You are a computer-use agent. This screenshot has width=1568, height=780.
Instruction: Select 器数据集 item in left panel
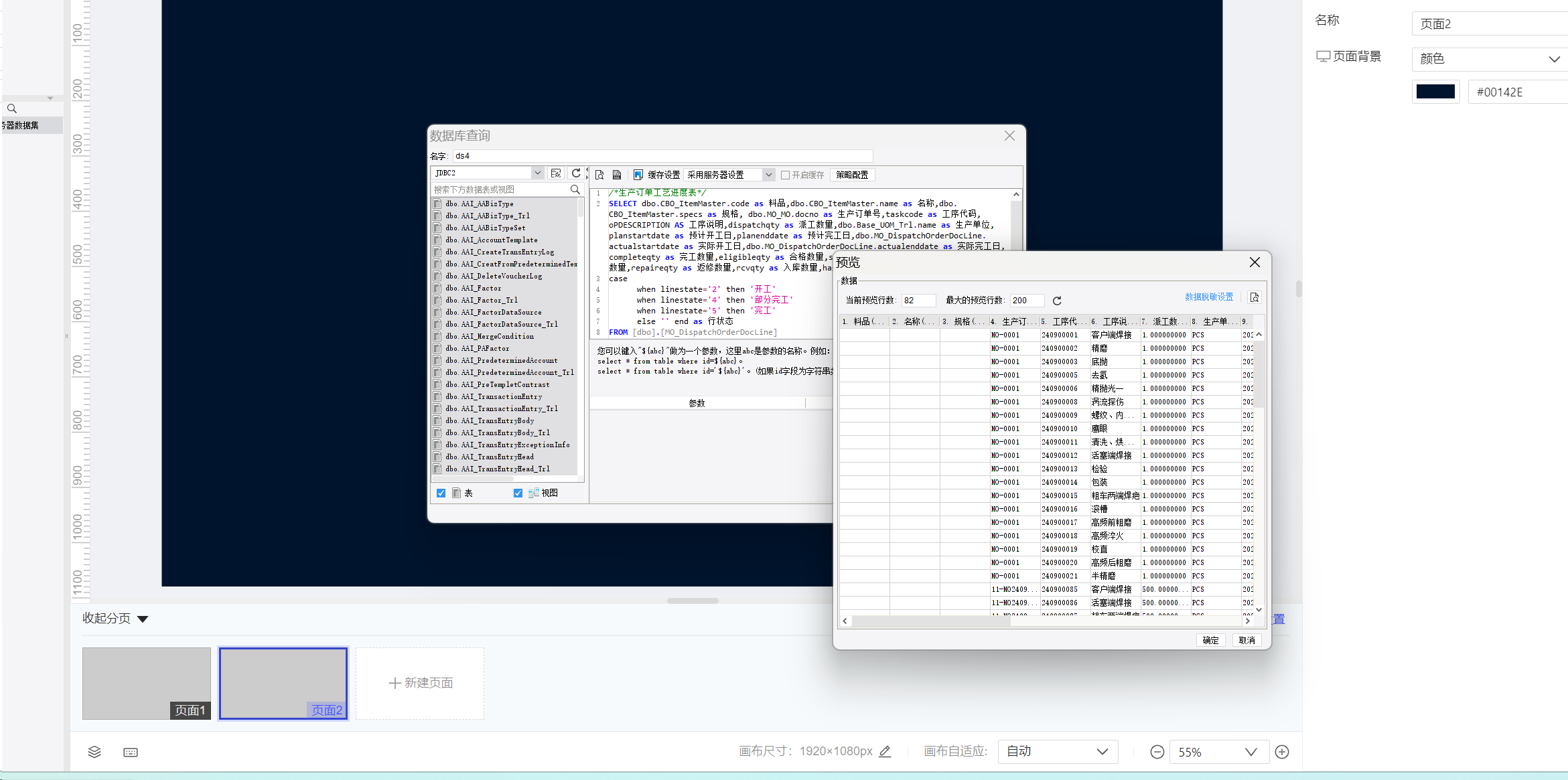click(31, 125)
